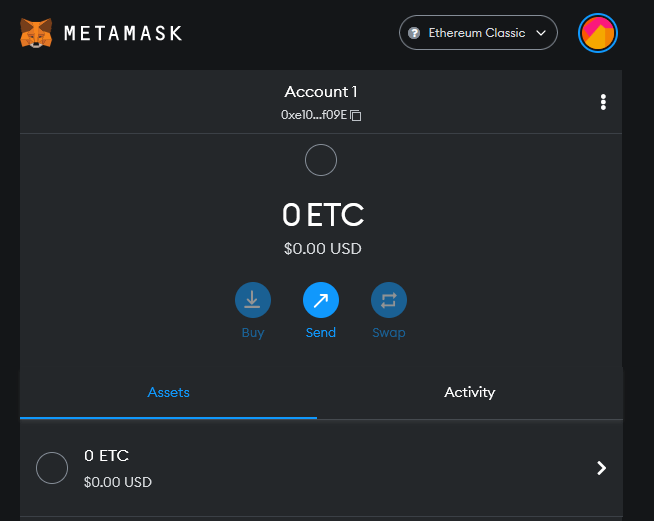Click the ETC token circle in asset list
Screen dimensions: 654x521
point(52,468)
